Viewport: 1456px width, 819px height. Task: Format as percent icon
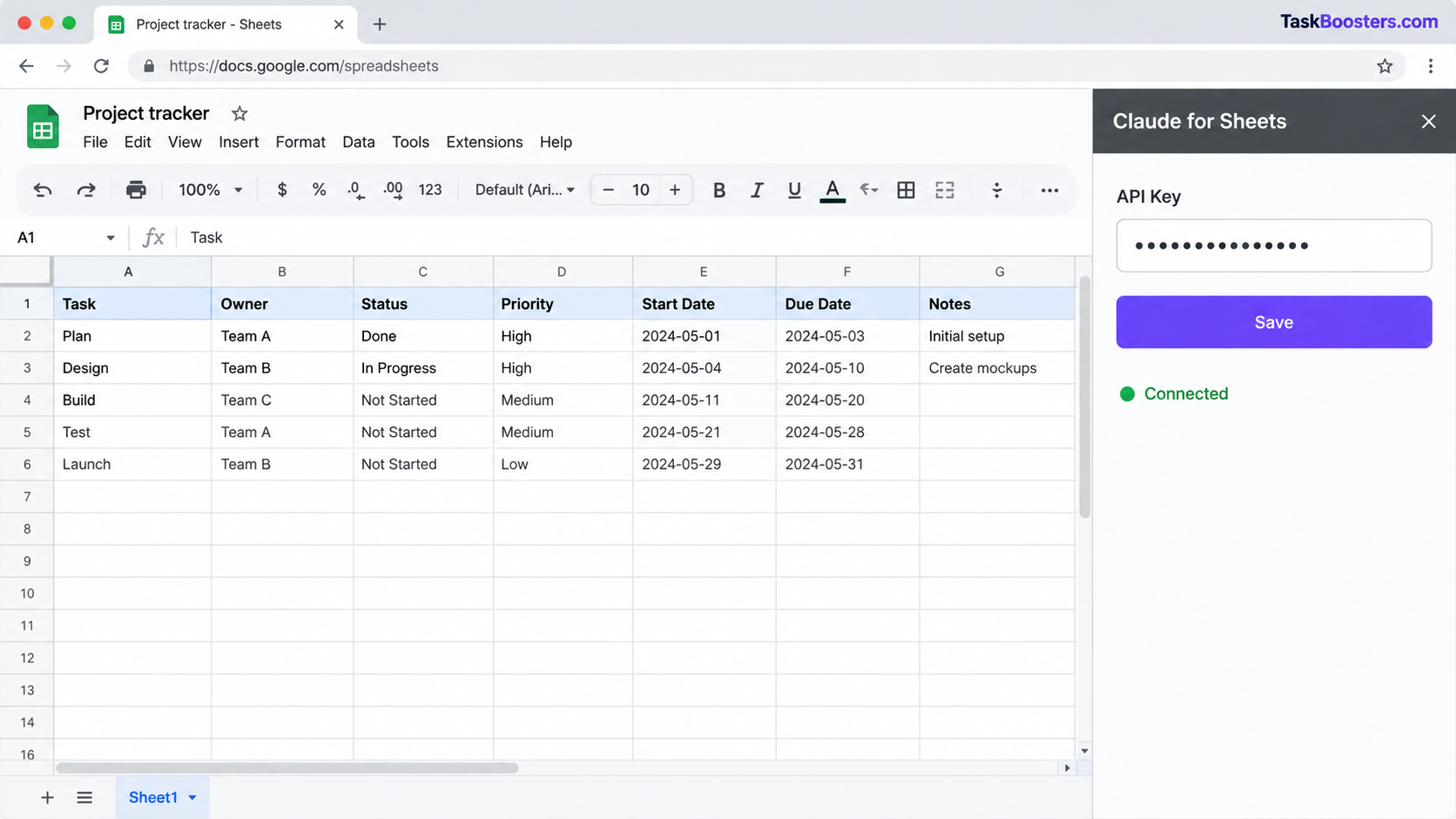pos(319,190)
